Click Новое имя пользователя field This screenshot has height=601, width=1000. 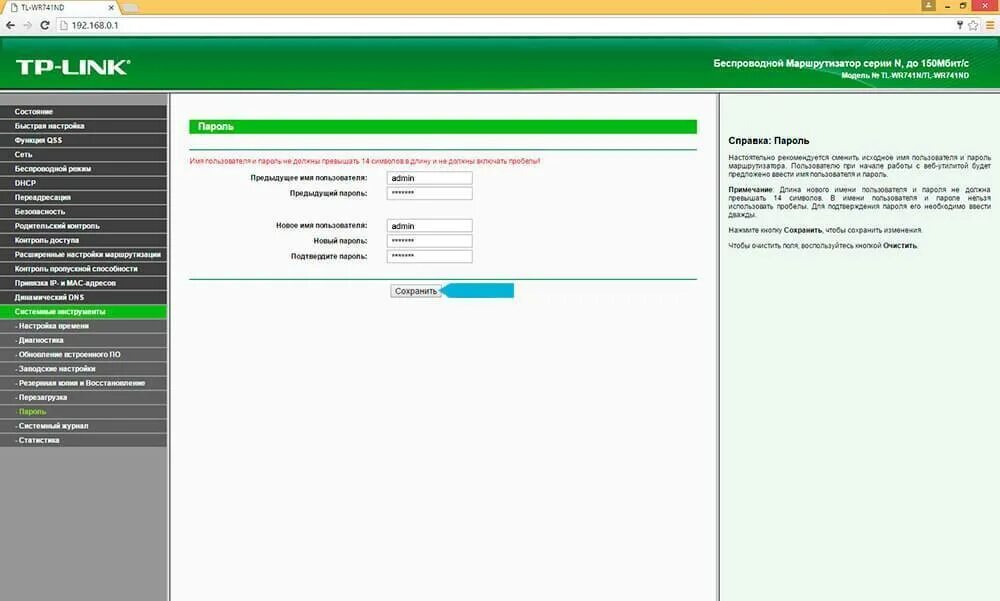point(429,226)
